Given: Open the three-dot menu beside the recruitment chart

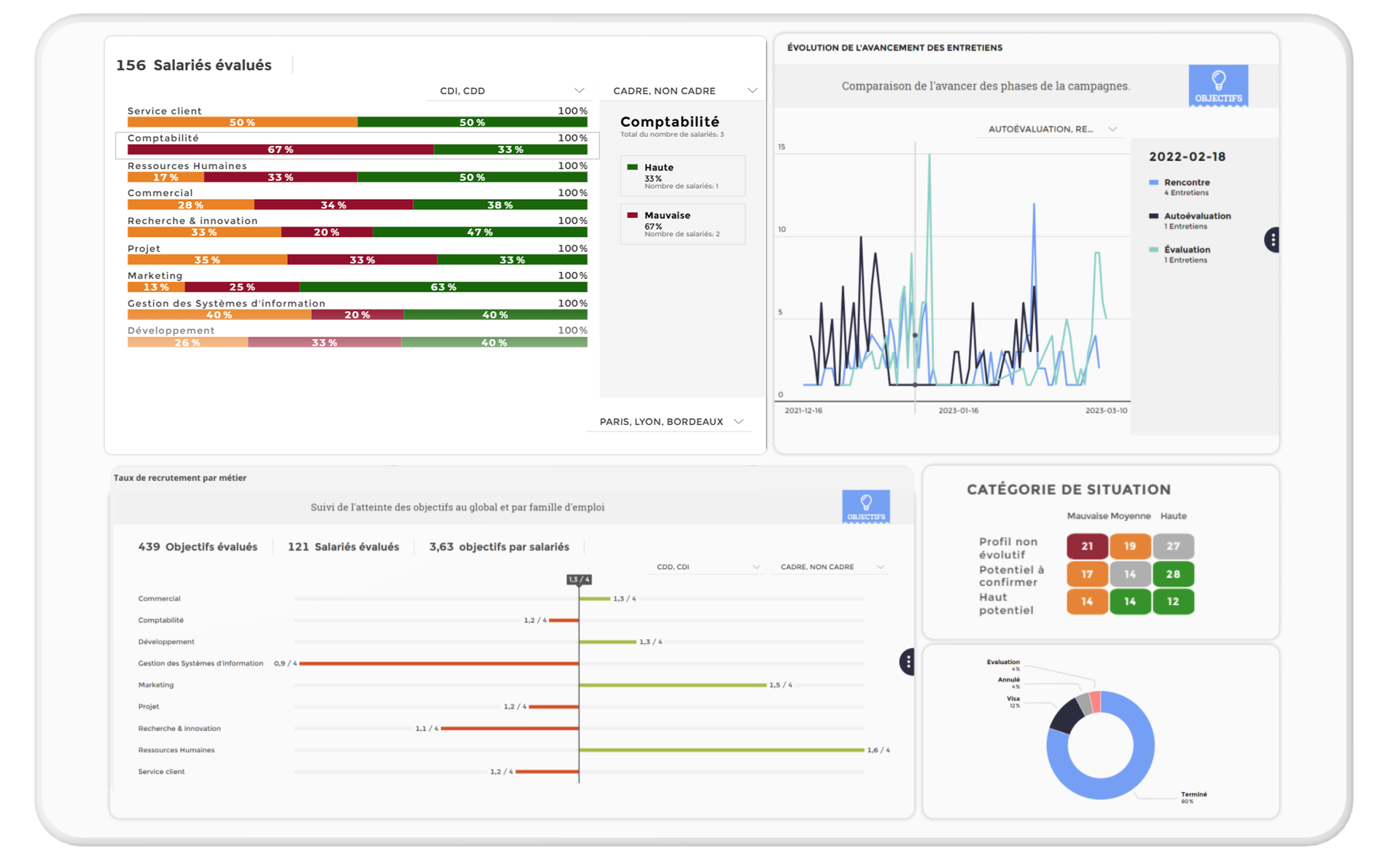Looking at the screenshot, I should (x=908, y=662).
